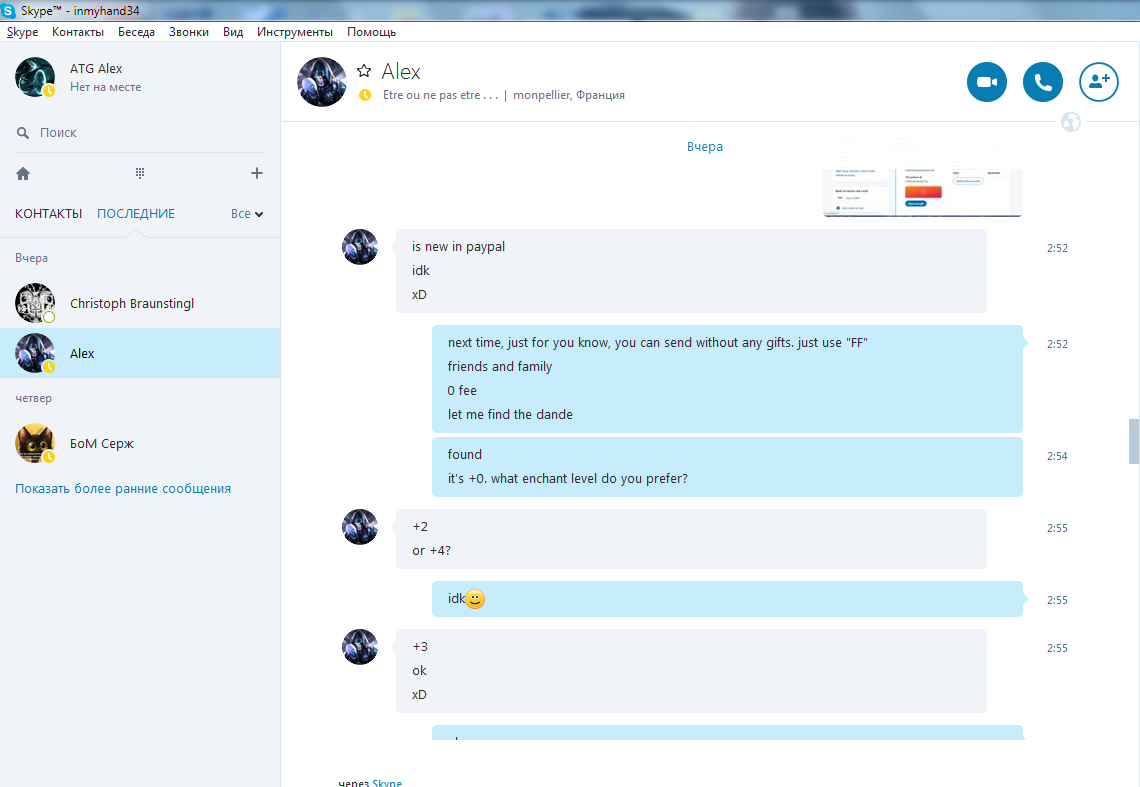Select the Alex conversation in recent list
This screenshot has width=1140, height=787.
[140, 353]
